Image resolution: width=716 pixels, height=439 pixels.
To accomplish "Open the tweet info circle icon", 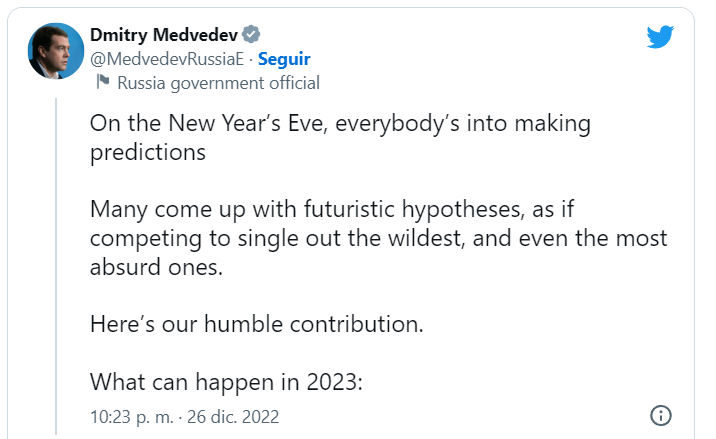I will [x=660, y=415].
